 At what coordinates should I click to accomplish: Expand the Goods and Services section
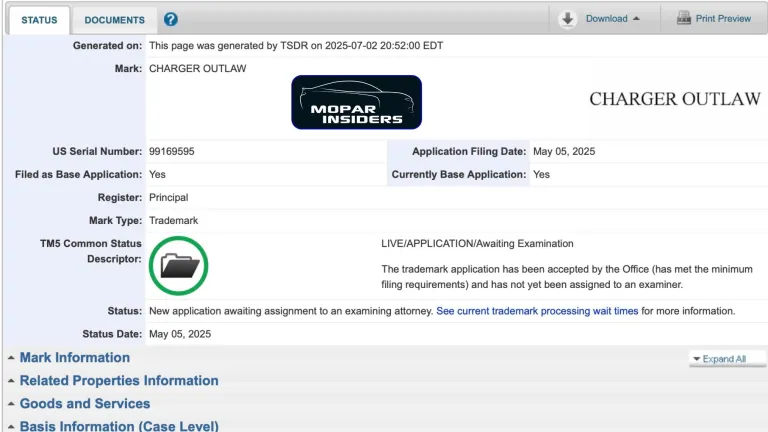pos(84,404)
